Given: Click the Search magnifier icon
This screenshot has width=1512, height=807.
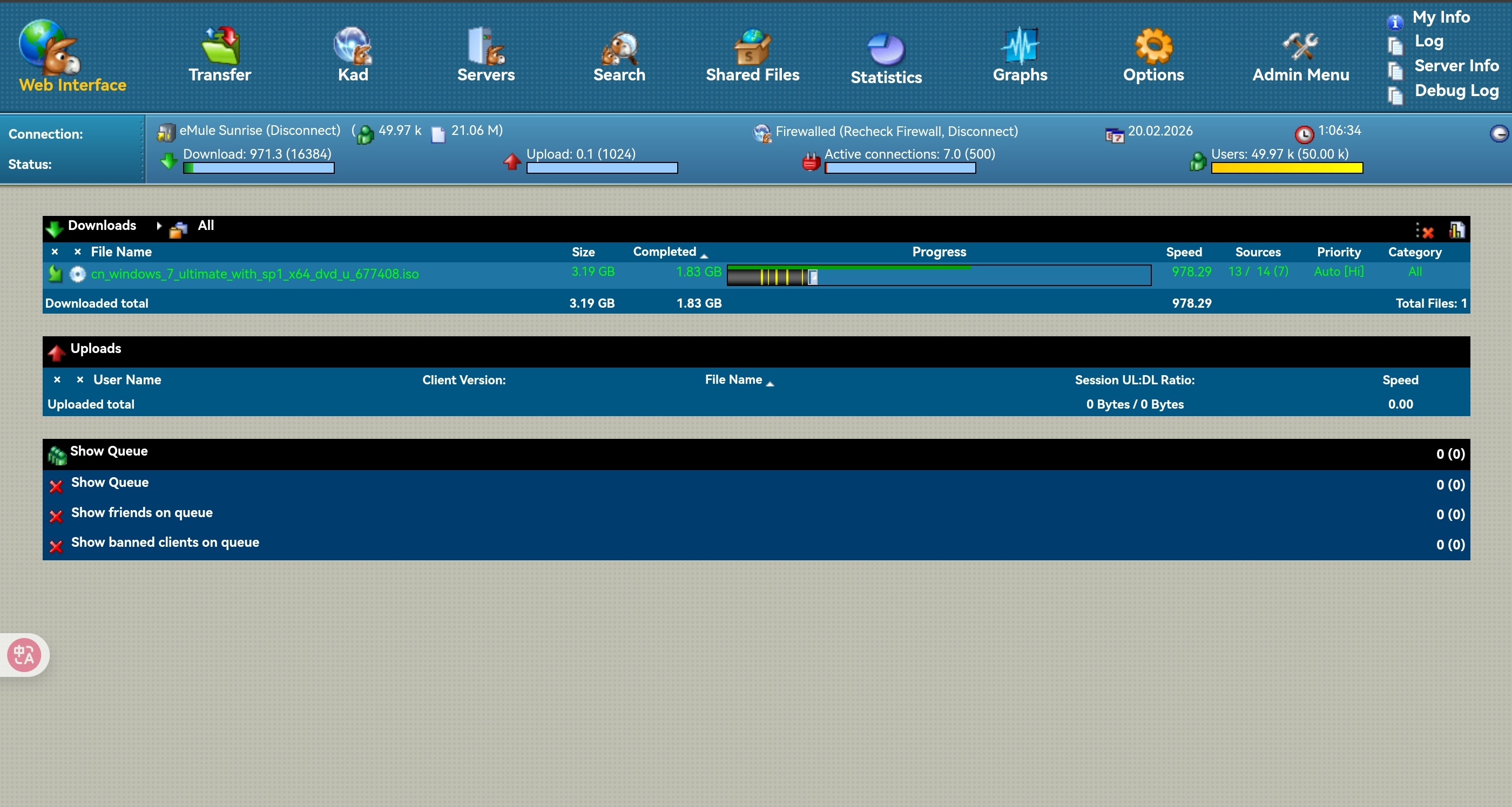Looking at the screenshot, I should [x=619, y=46].
